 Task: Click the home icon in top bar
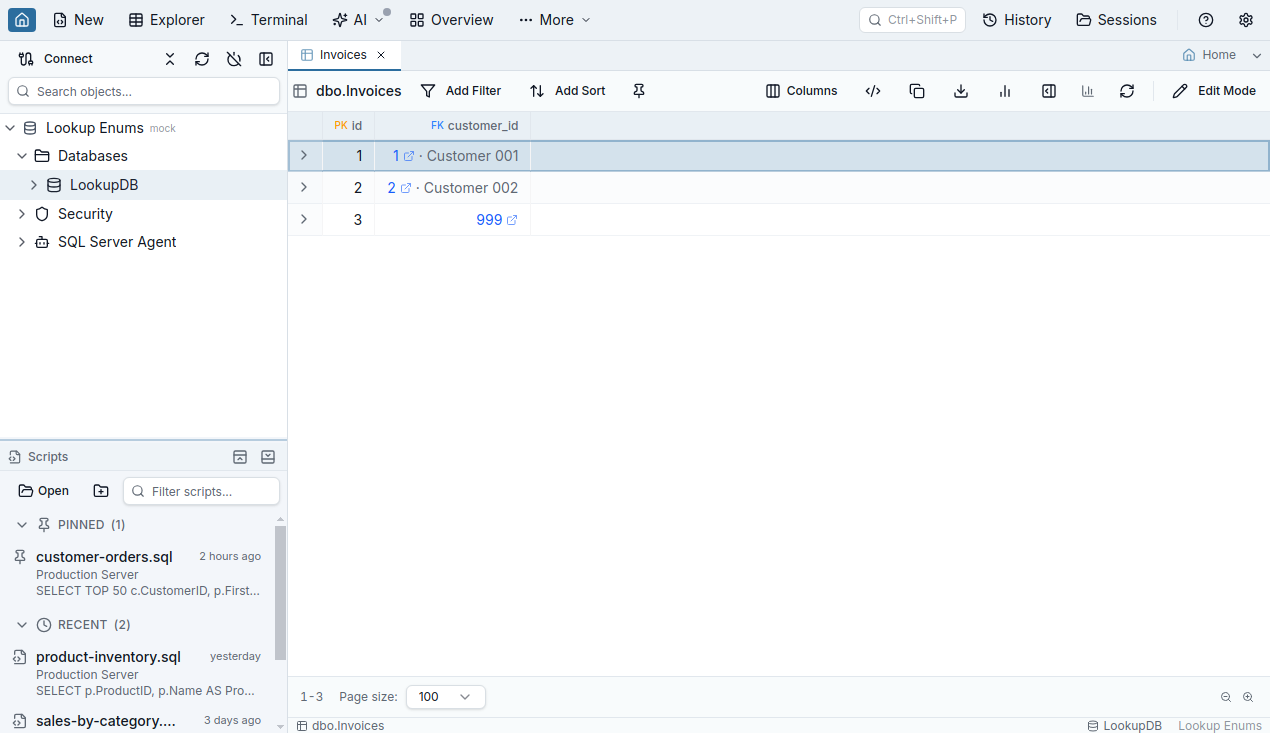pyautogui.click(x=22, y=20)
